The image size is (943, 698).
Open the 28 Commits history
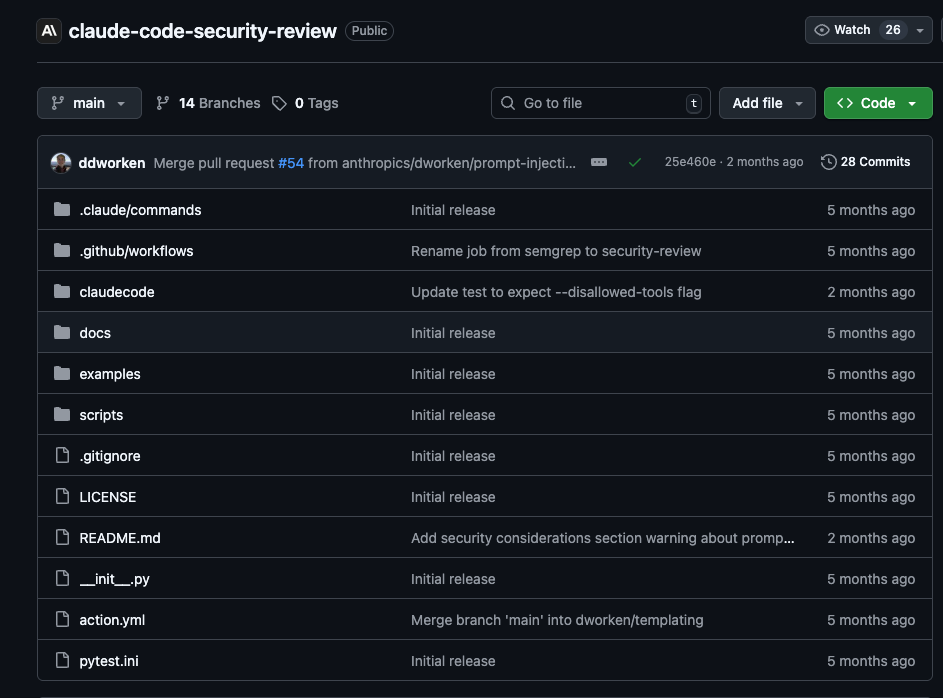865,162
